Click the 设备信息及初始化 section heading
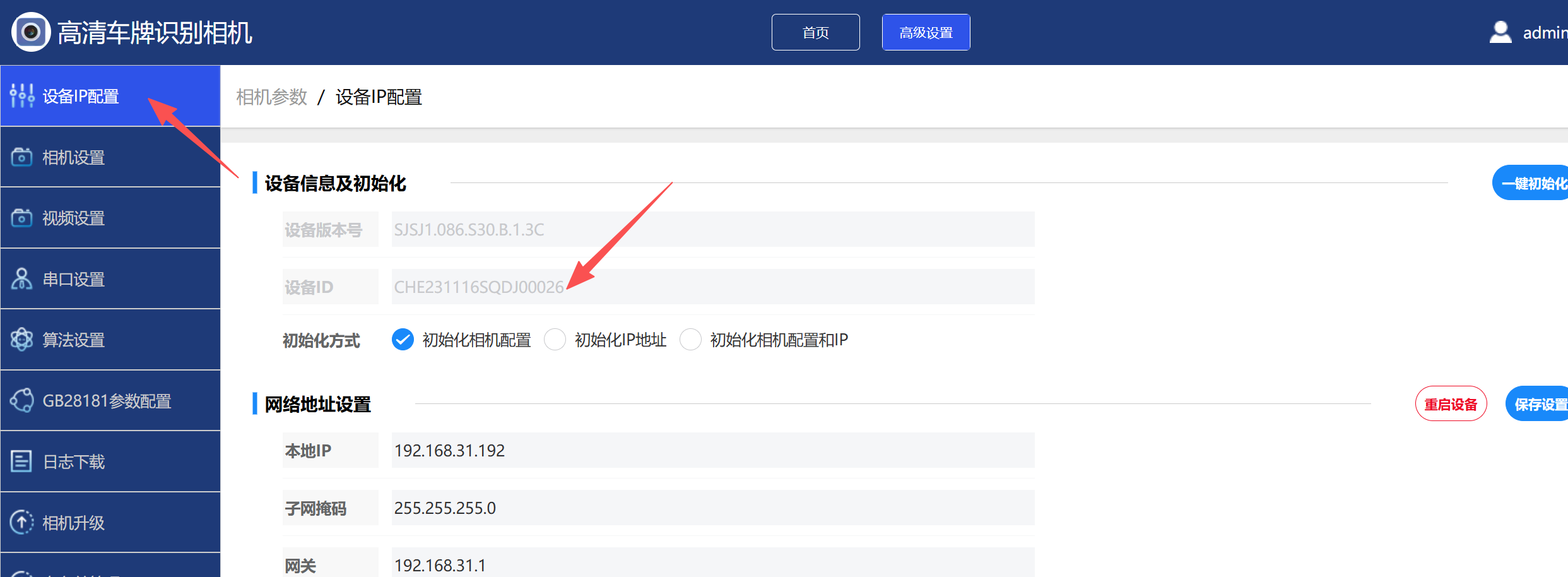The height and width of the screenshot is (577, 1568). 335,183
